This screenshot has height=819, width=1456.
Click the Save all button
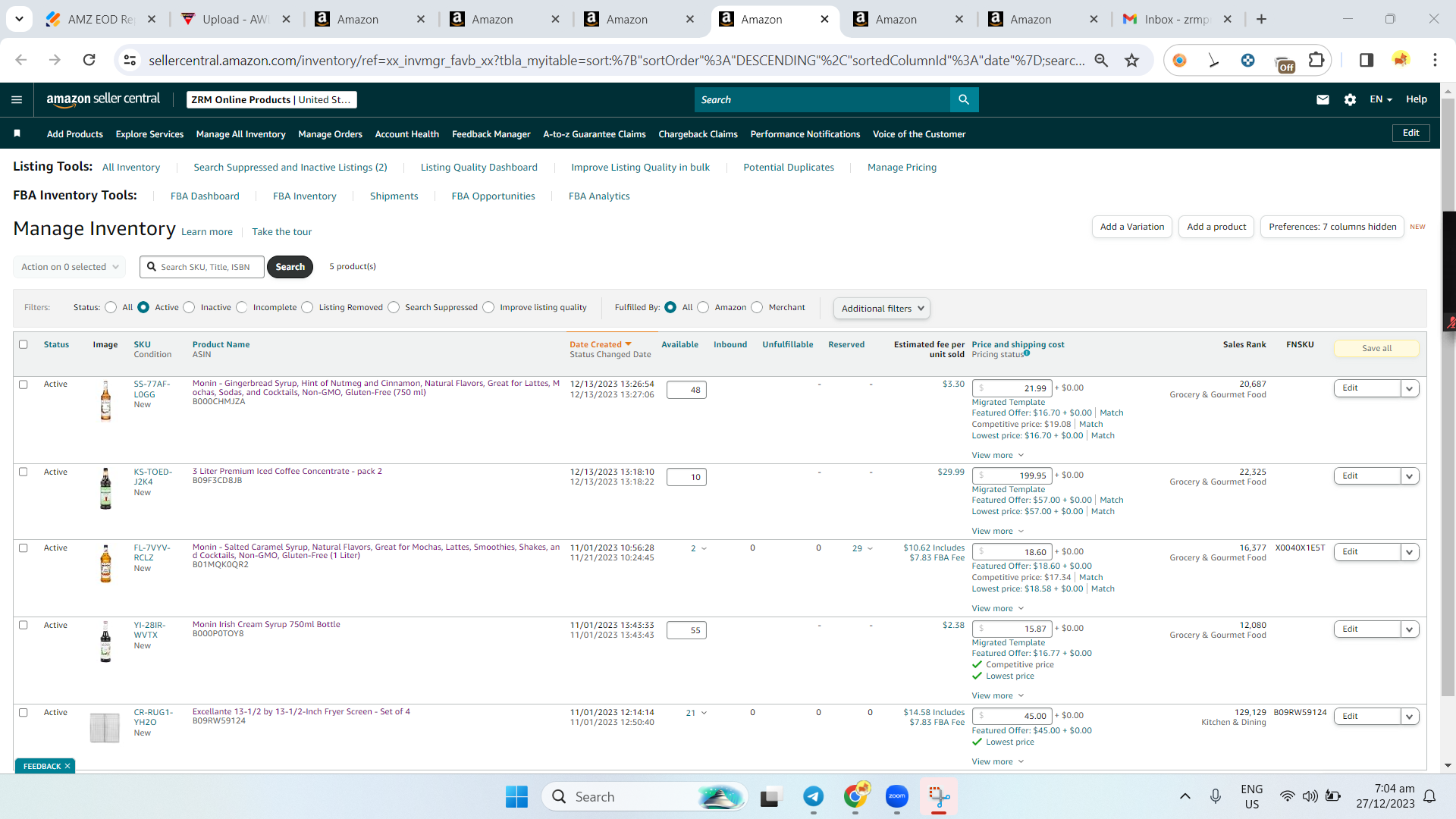1376,348
